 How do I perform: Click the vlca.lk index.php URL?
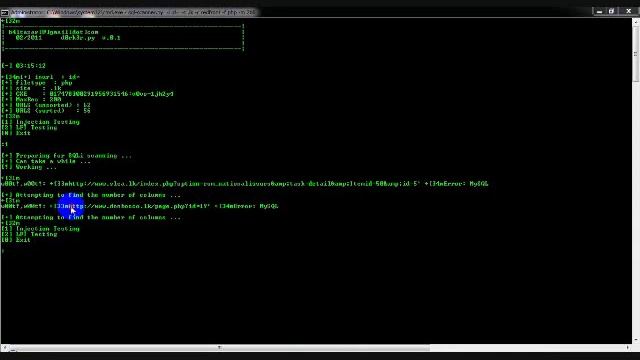[x=243, y=184]
